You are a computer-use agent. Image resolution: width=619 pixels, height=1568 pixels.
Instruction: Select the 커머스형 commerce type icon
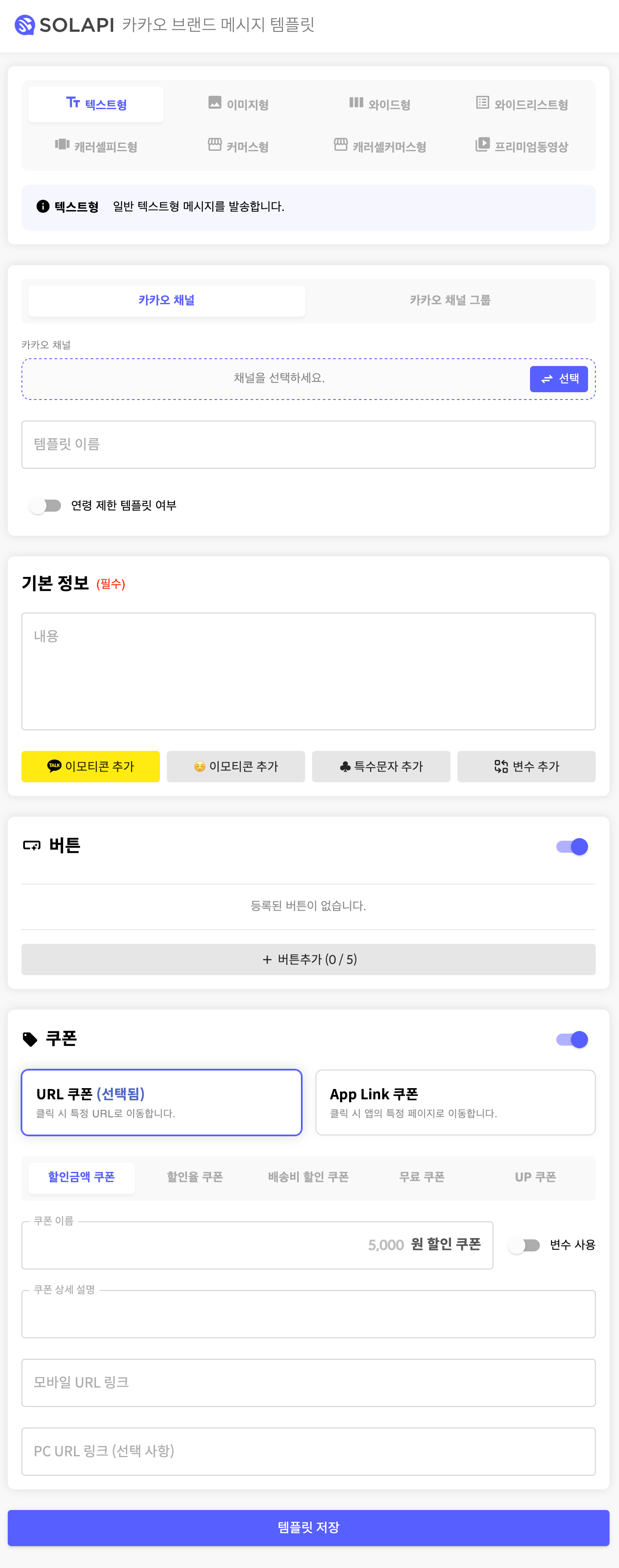tap(215, 144)
